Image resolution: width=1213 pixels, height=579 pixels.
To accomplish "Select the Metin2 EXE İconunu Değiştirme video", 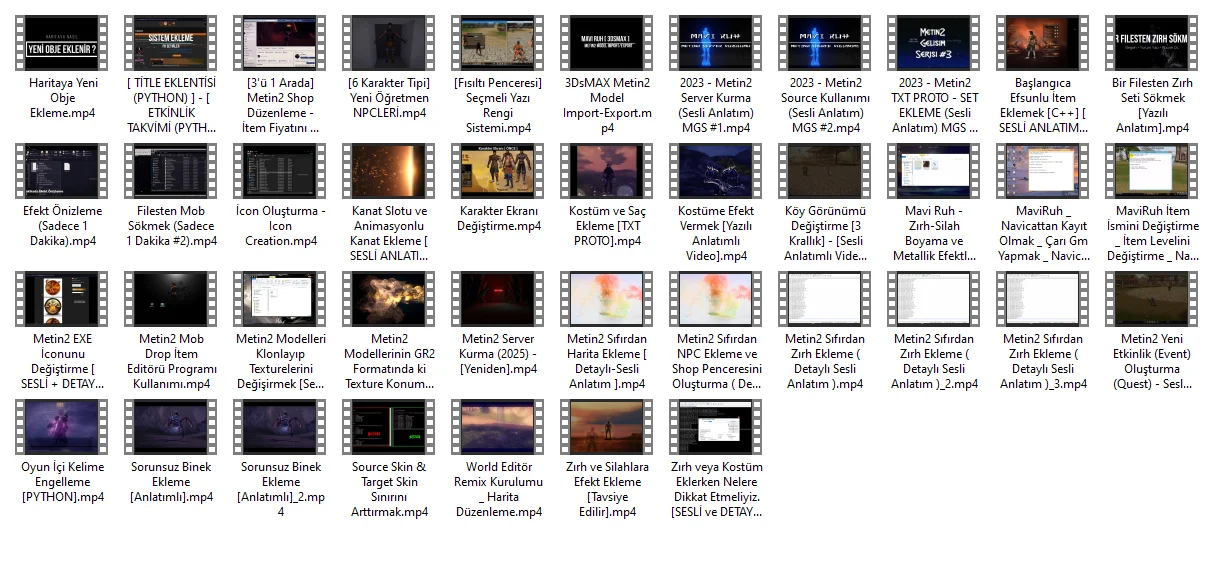I will coord(62,298).
